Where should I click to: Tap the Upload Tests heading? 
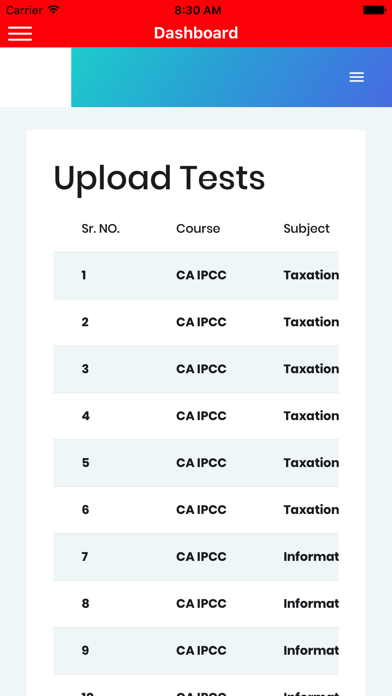159,178
